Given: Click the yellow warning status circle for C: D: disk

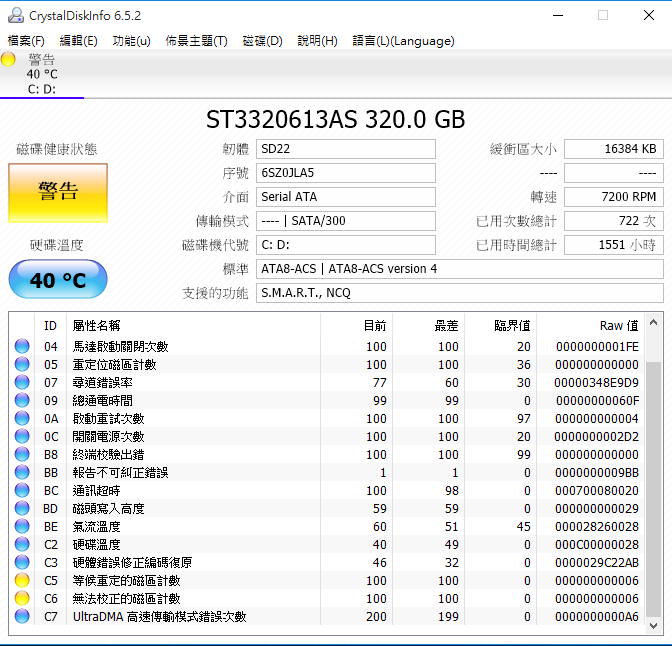Looking at the screenshot, I should coord(8,59).
